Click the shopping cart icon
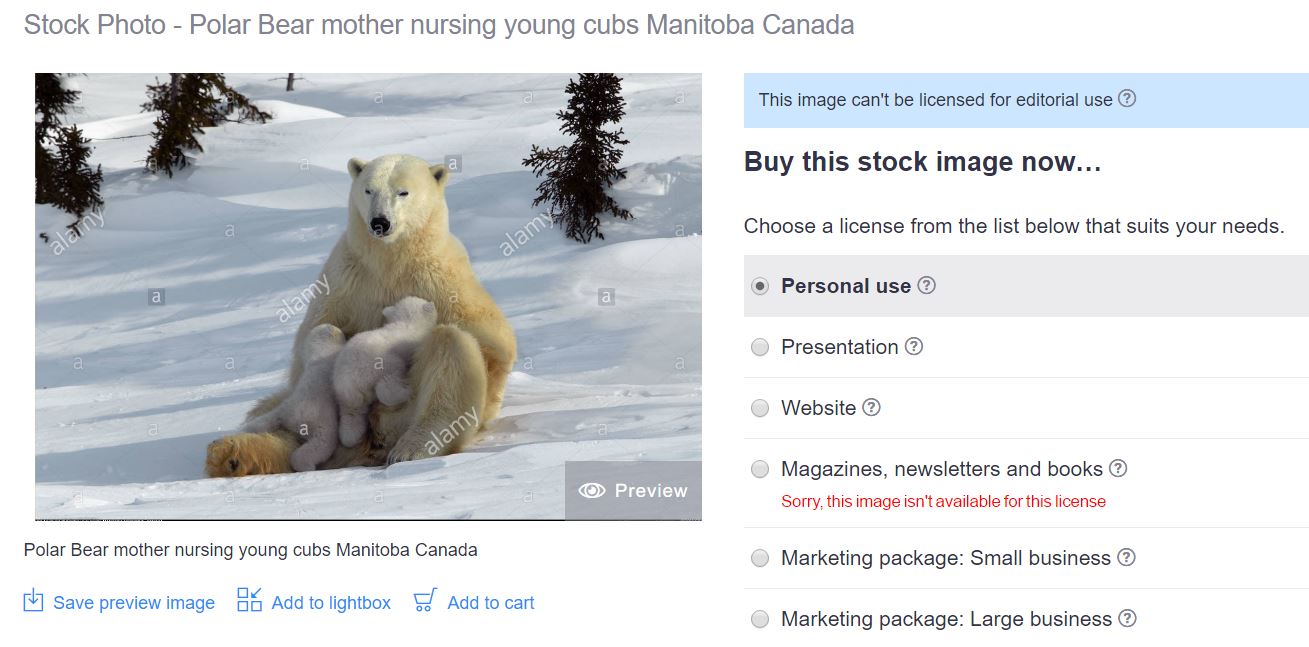1309x647 pixels. tap(425, 601)
